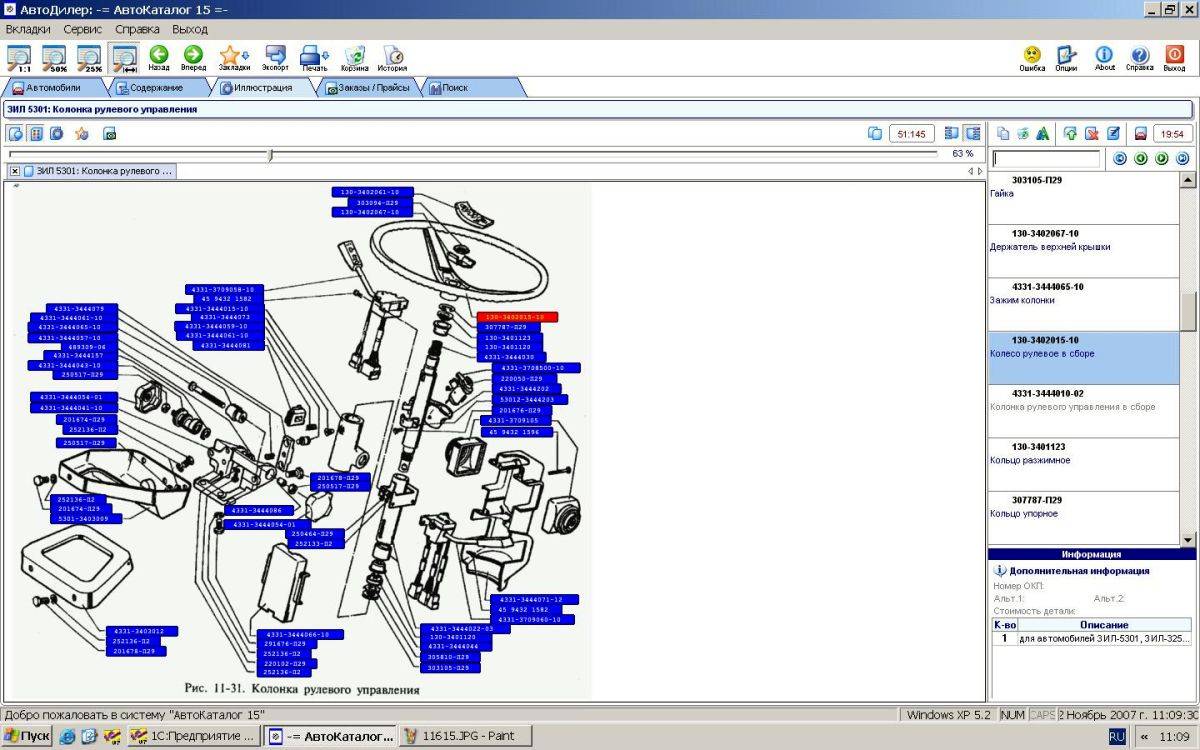Screen dimensions: 1200x750
Task: Click the red picture icon beside 19:54
Action: point(1140,133)
